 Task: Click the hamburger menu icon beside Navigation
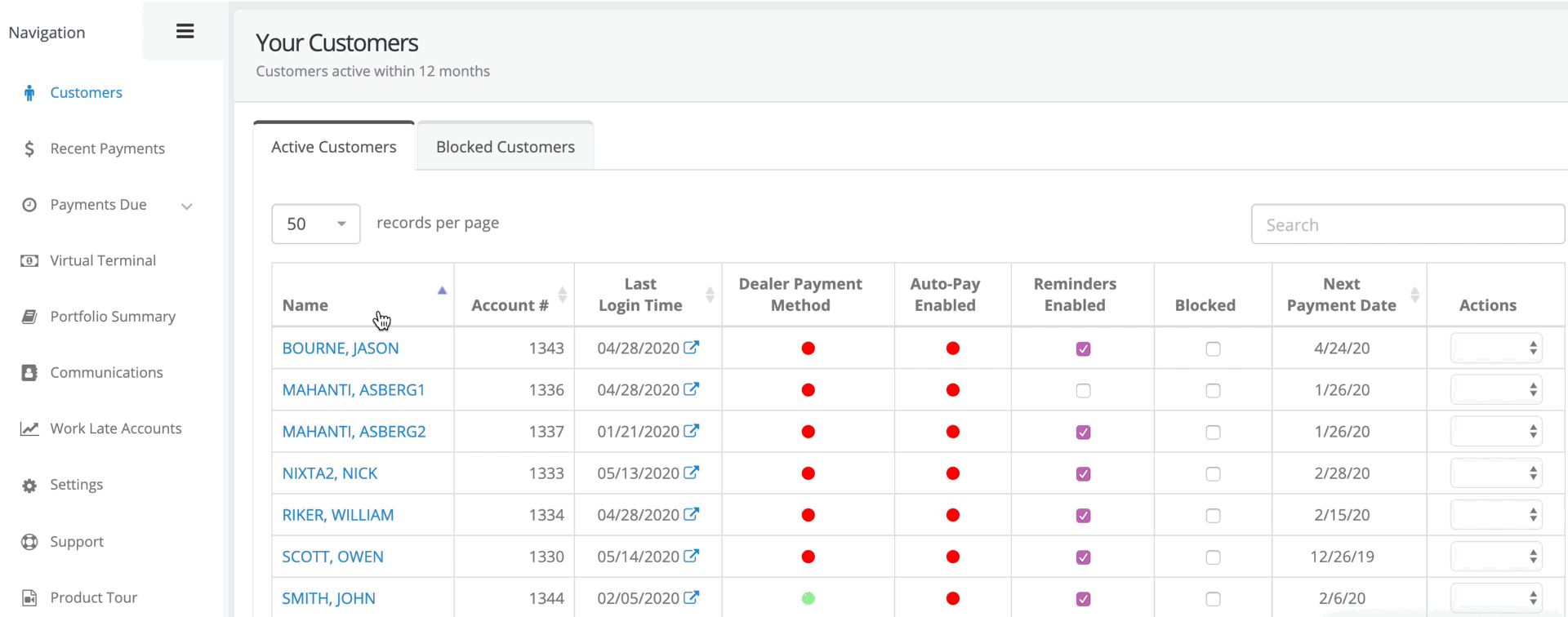tap(185, 31)
